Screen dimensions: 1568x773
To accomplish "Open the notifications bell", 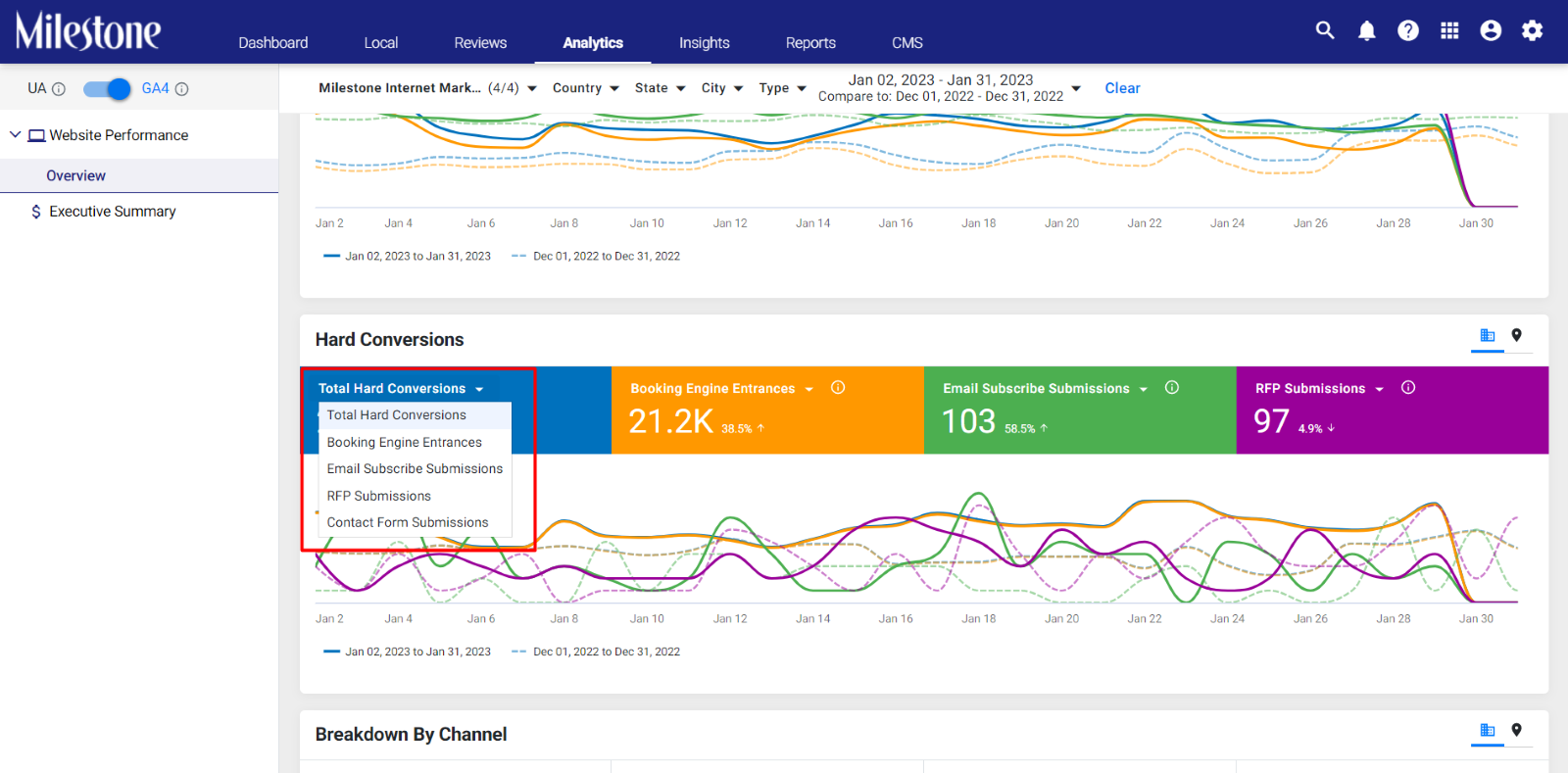I will coord(1367,31).
